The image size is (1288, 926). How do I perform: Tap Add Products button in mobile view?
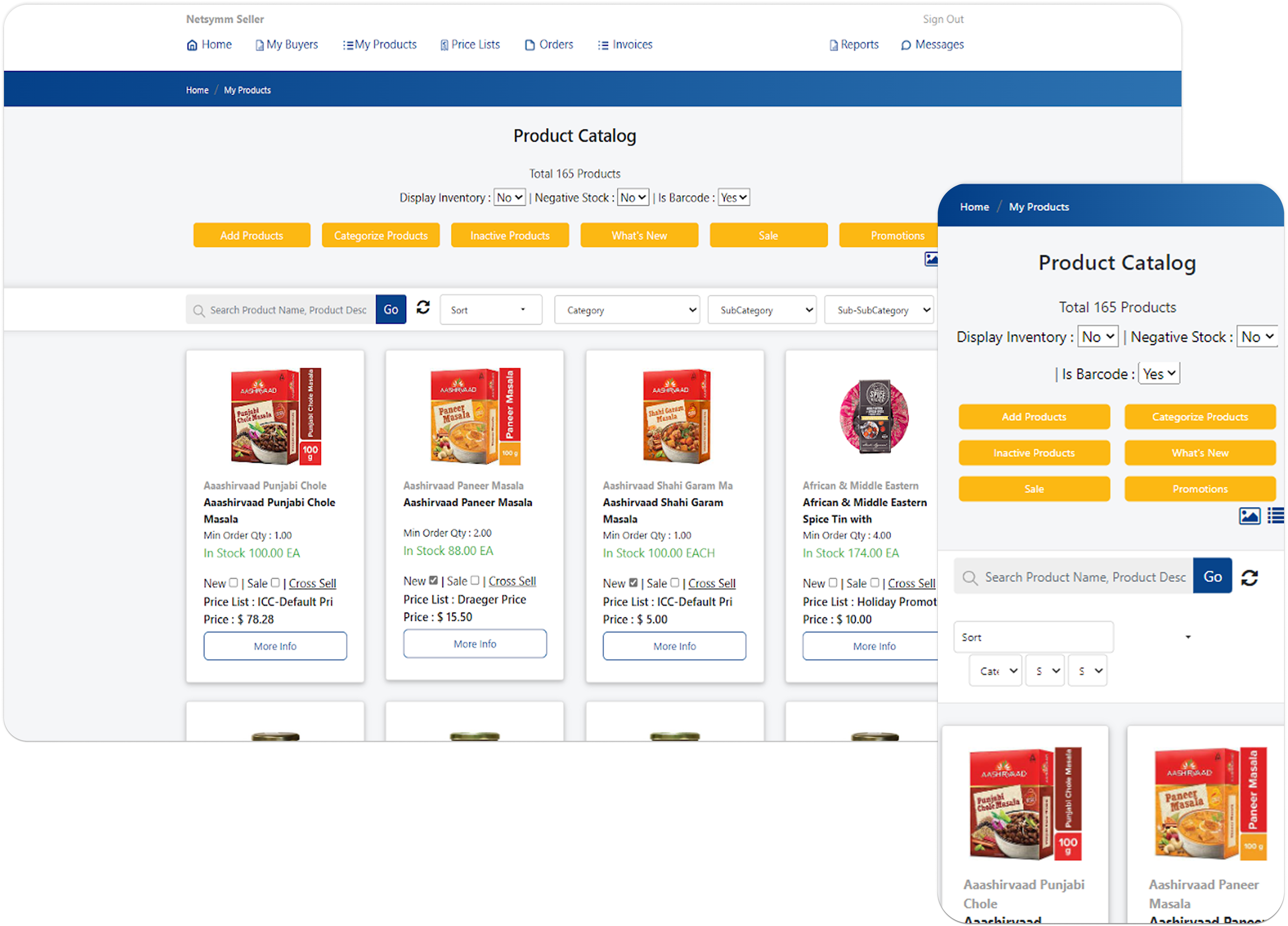[1034, 416]
